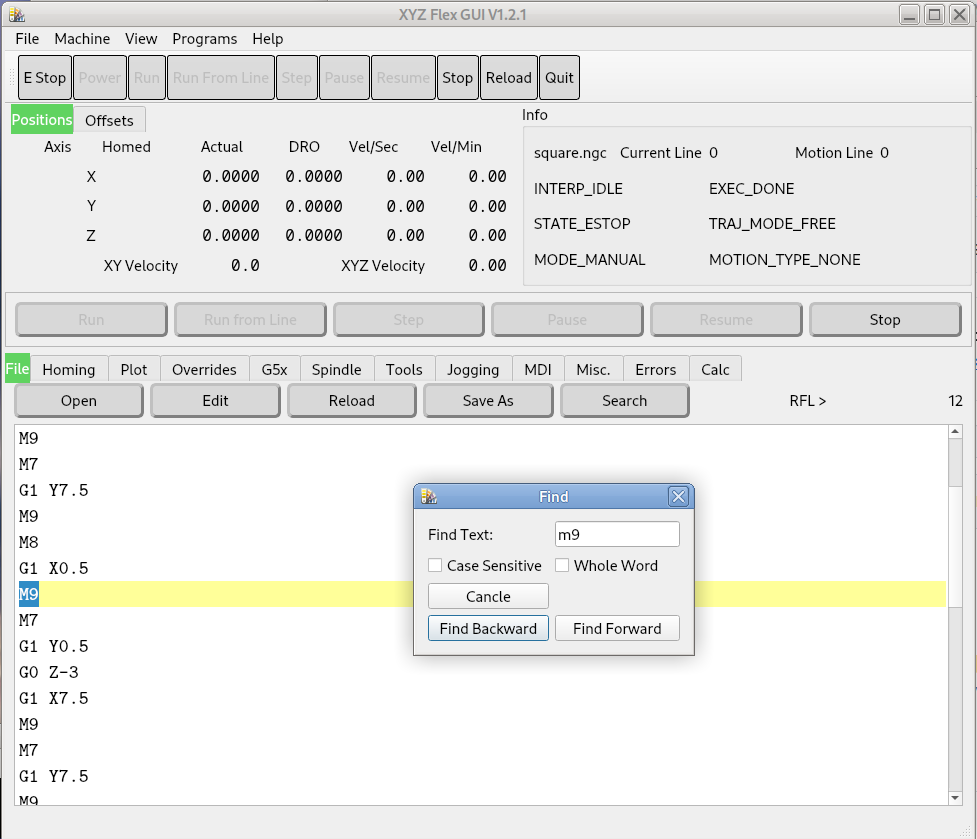Click the code scrollbar down arrow

pos(955,798)
